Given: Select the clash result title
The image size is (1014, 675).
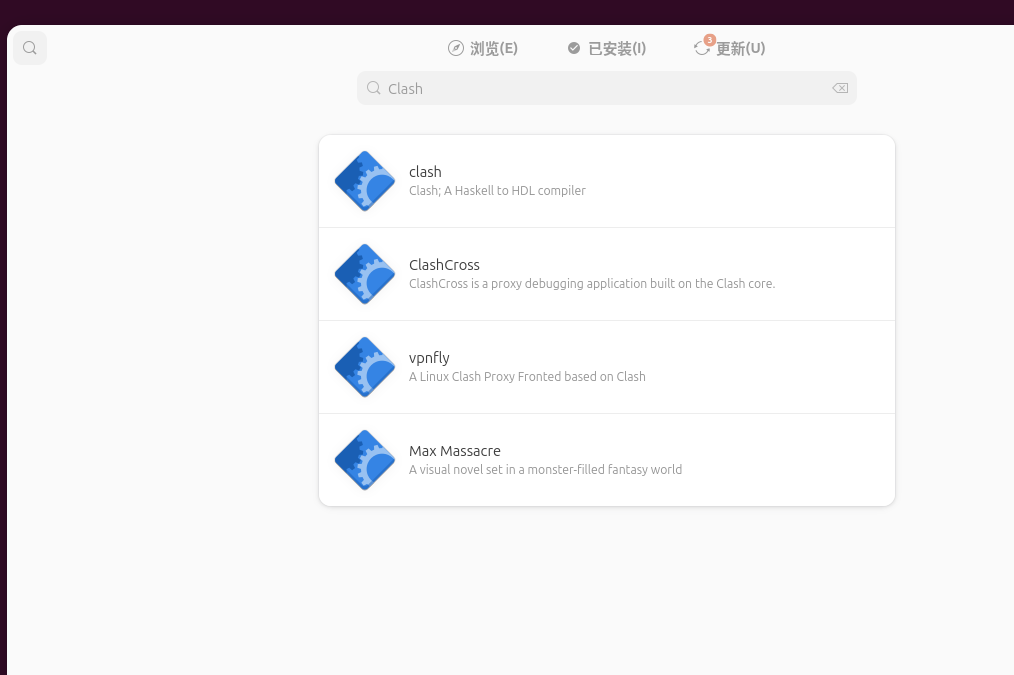Looking at the screenshot, I should pos(425,172).
